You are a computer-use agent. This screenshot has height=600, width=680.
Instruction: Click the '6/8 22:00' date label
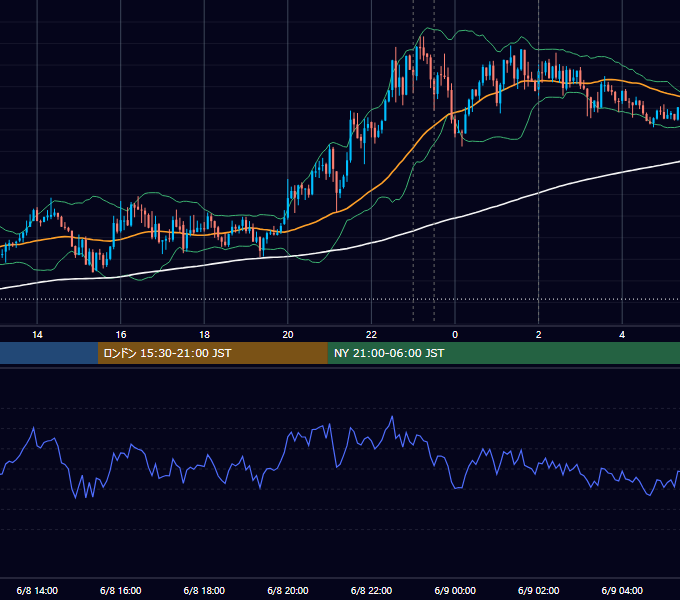(x=371, y=590)
